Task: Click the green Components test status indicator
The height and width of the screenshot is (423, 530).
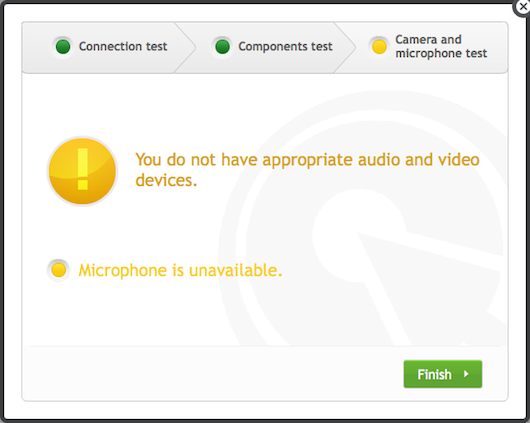Action: (x=222, y=47)
